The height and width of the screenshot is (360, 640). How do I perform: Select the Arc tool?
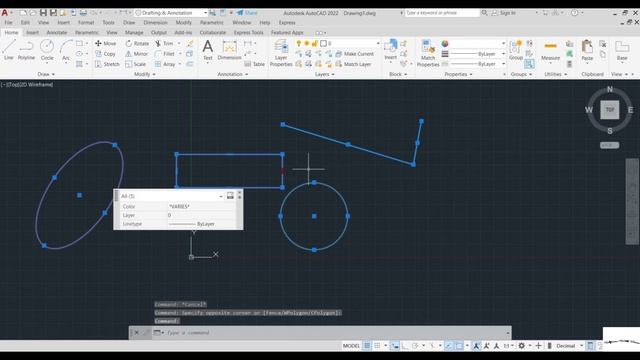(x=66, y=50)
